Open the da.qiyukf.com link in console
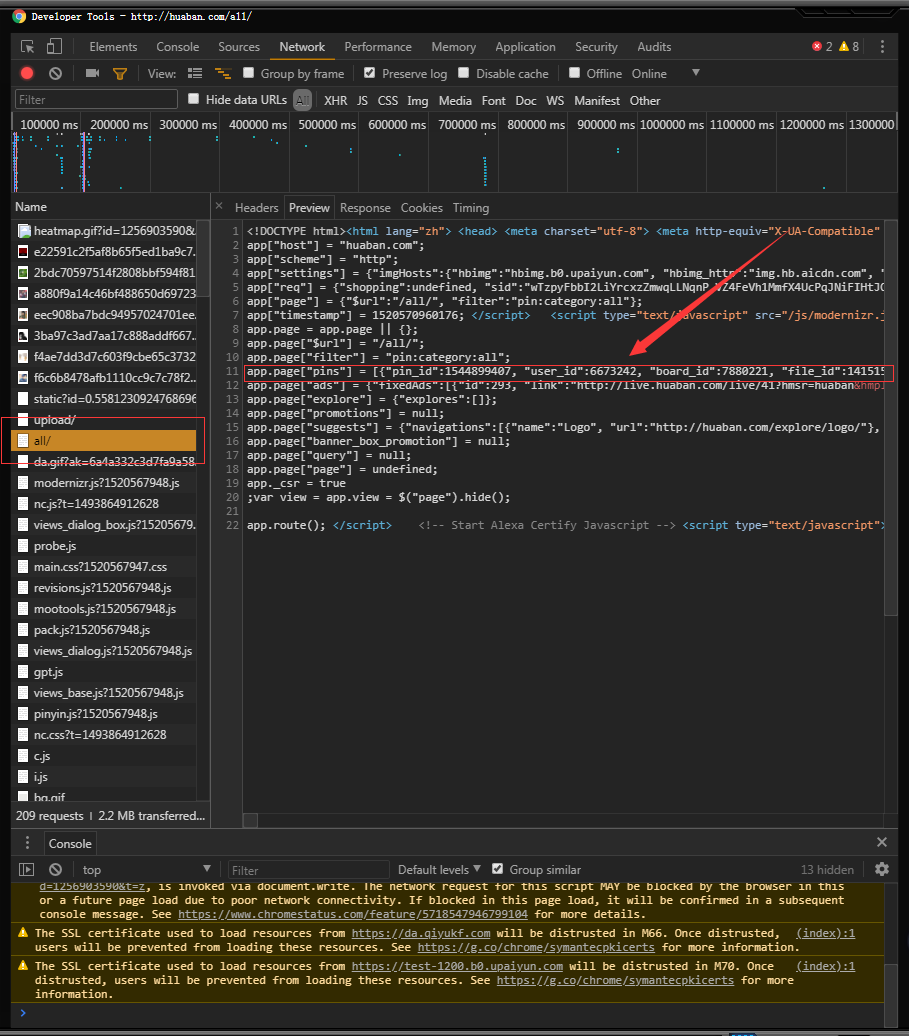 click(x=421, y=933)
